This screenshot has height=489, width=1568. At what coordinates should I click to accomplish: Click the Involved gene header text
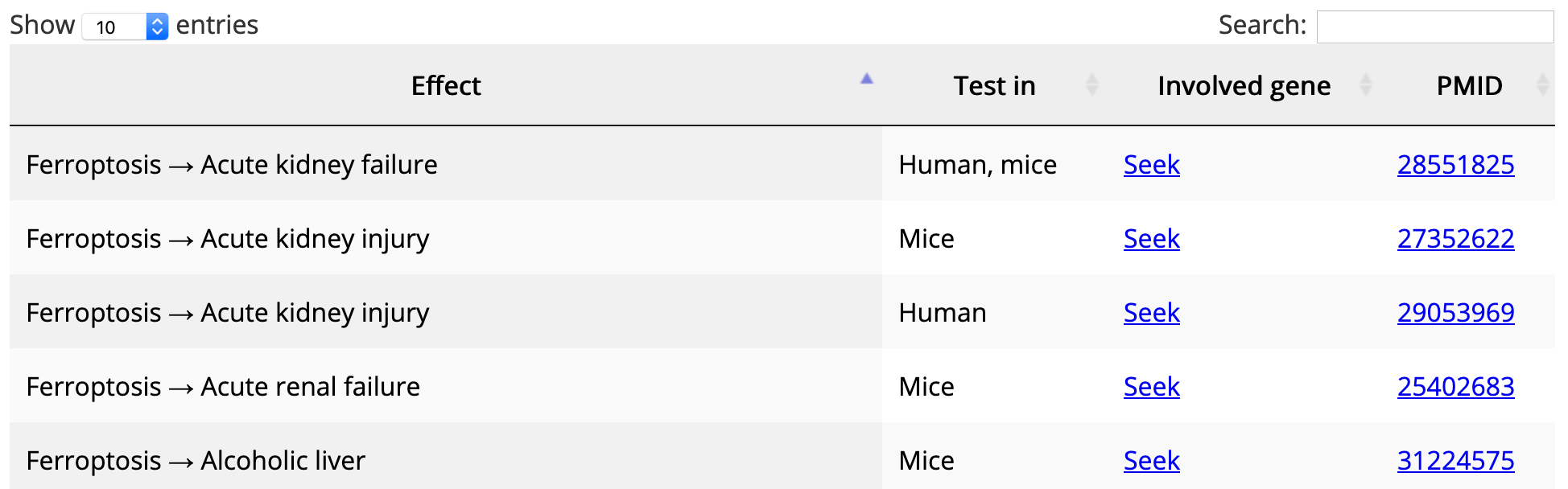(1244, 85)
